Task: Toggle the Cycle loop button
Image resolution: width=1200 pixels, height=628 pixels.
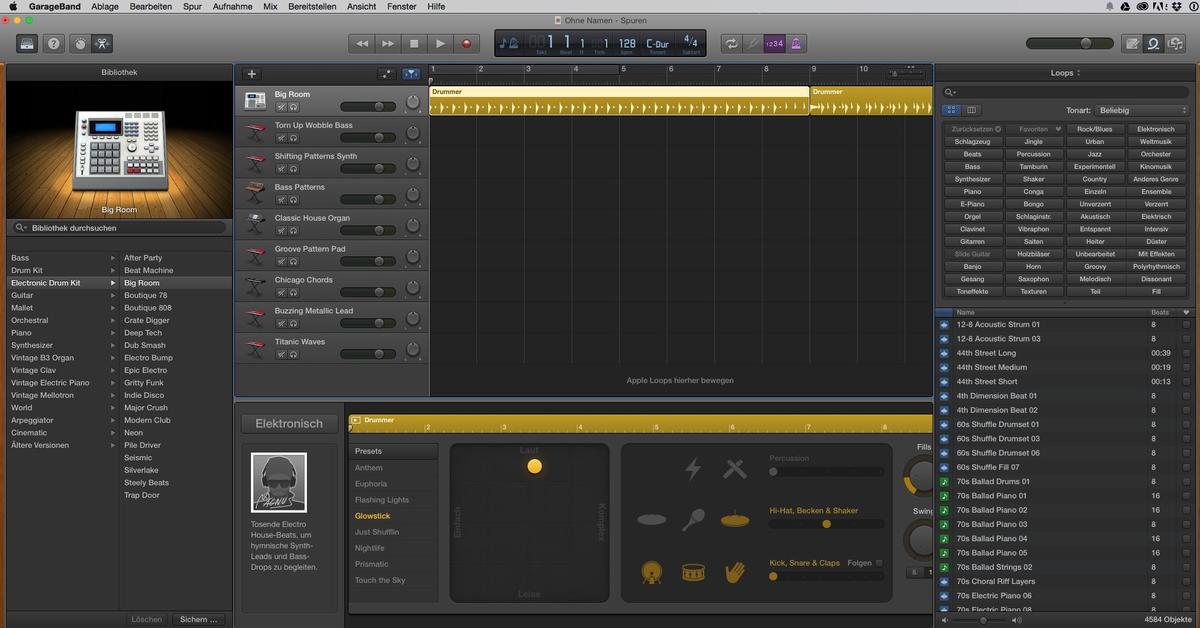Action: (x=731, y=44)
